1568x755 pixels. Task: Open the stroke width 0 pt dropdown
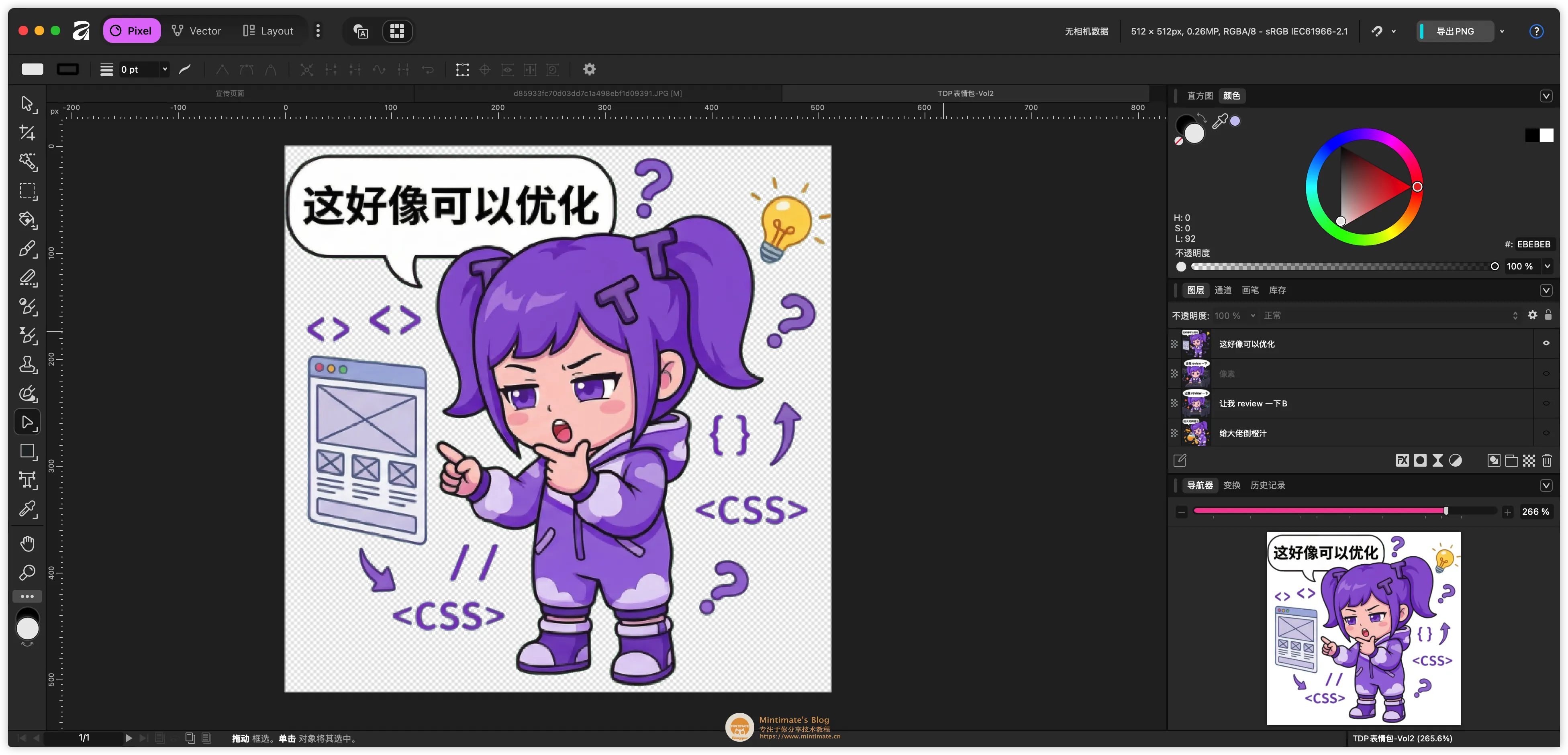164,69
